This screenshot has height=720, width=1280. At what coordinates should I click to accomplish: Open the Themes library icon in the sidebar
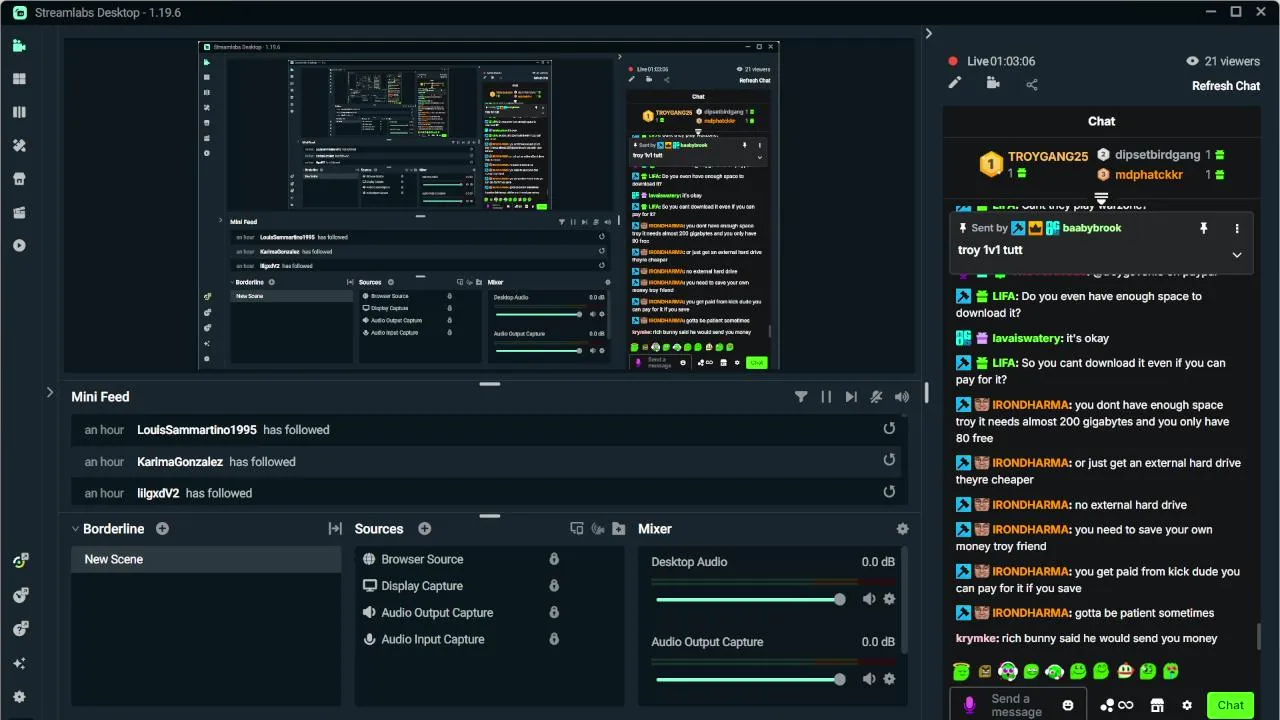coord(19,112)
